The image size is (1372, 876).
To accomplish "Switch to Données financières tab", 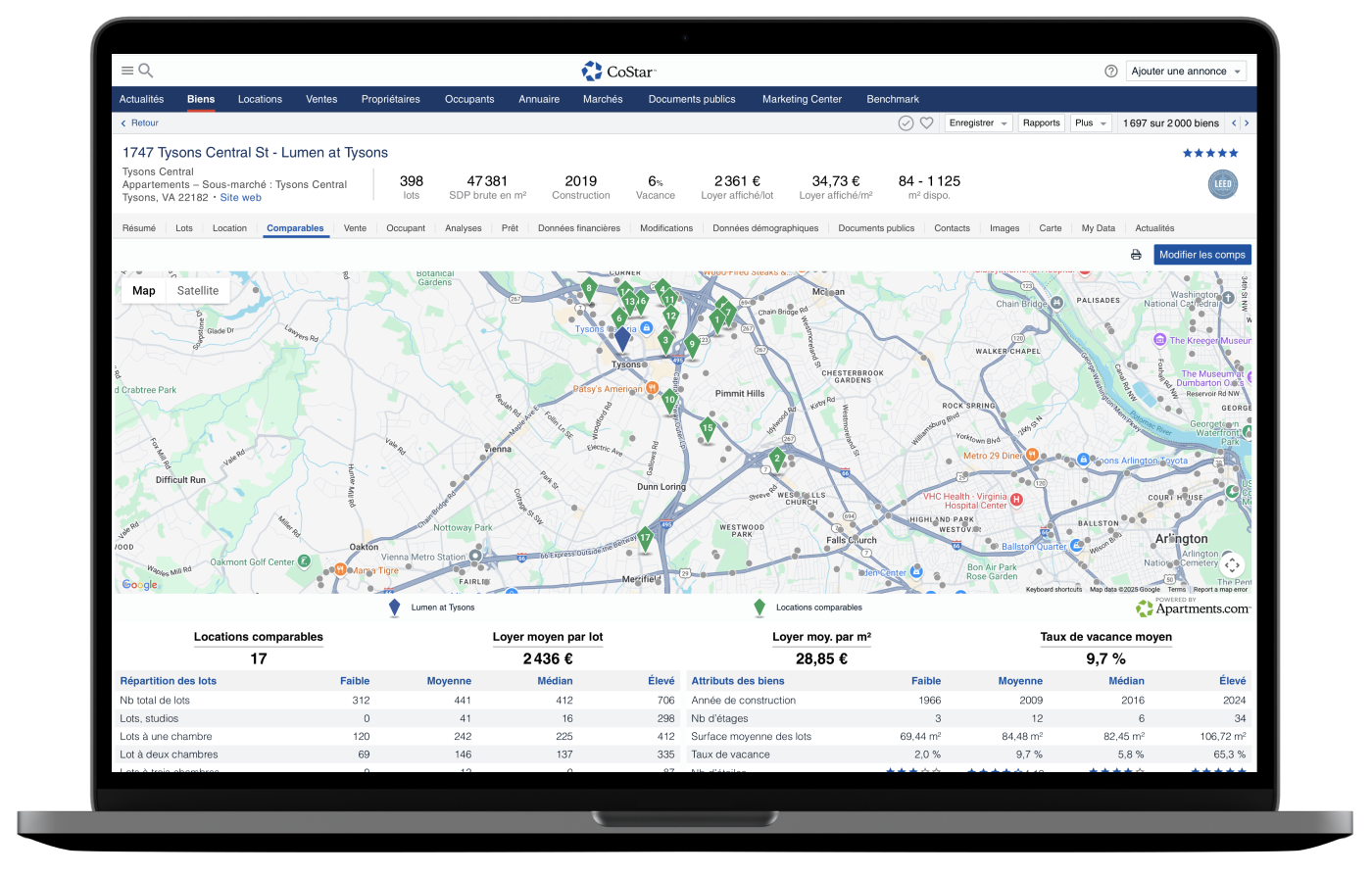I will point(578,228).
